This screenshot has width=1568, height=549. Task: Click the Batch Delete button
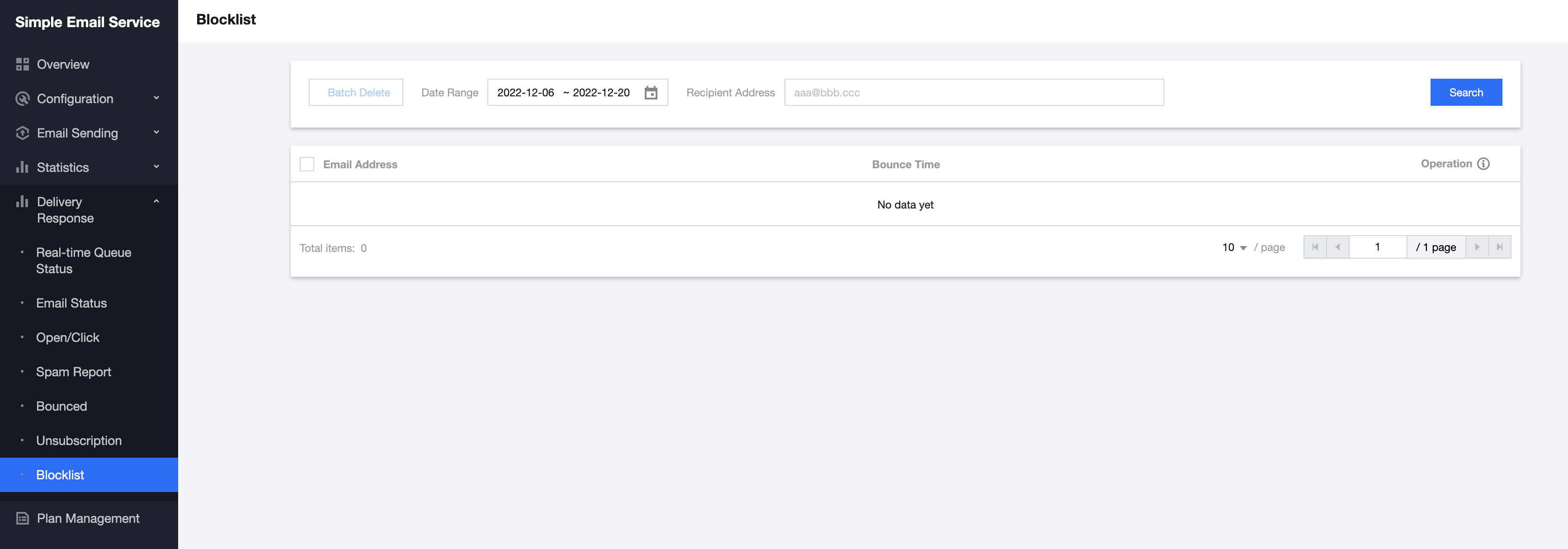pos(355,93)
